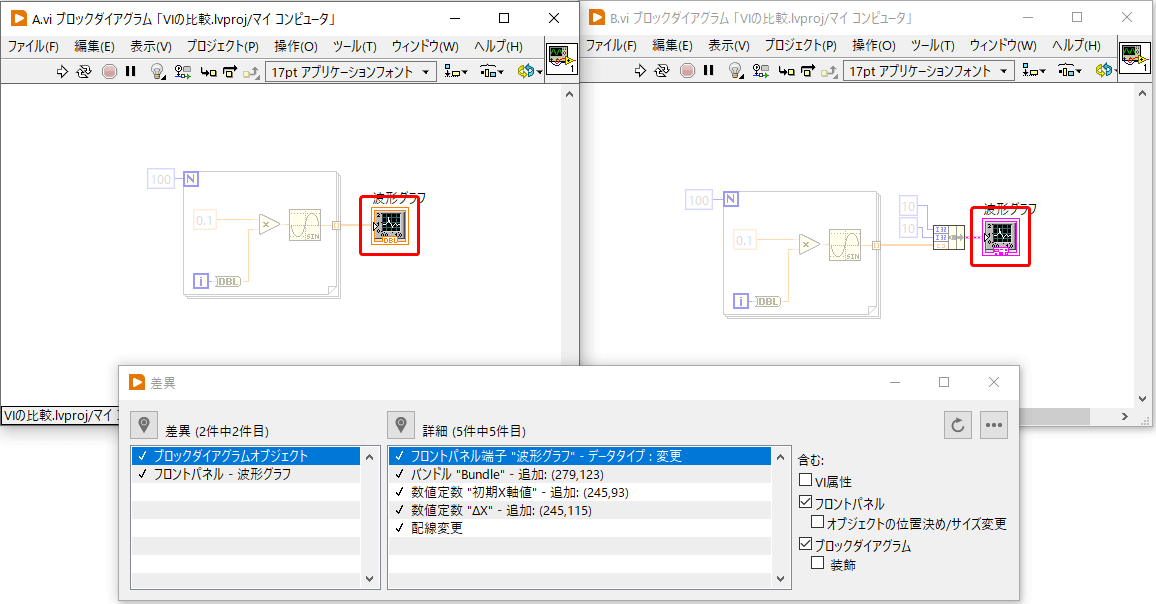The height and width of the screenshot is (604, 1156).
Task: Click the Step Out icon in B.vi toolbar
Action: 829,72
